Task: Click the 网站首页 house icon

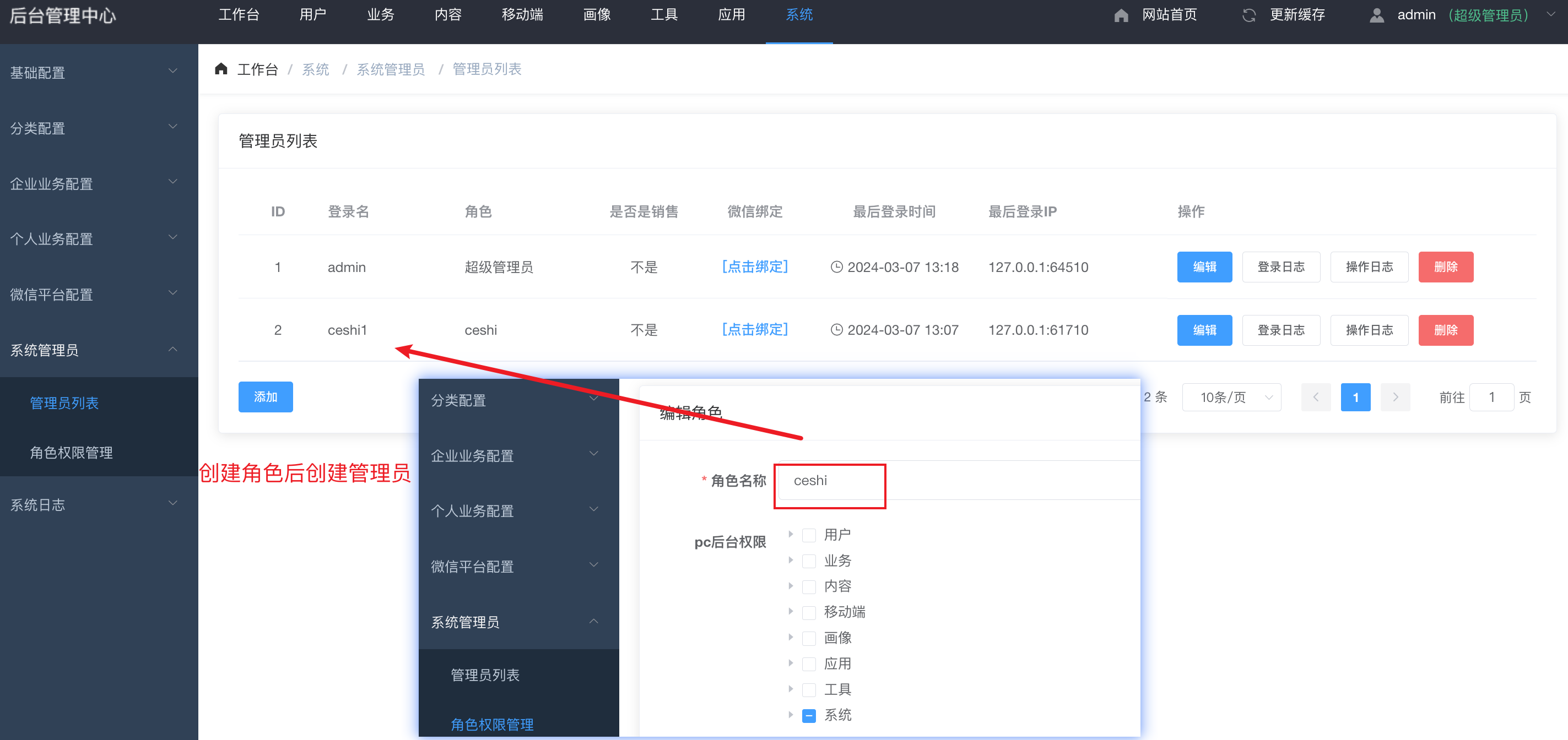Action: click(x=1121, y=15)
